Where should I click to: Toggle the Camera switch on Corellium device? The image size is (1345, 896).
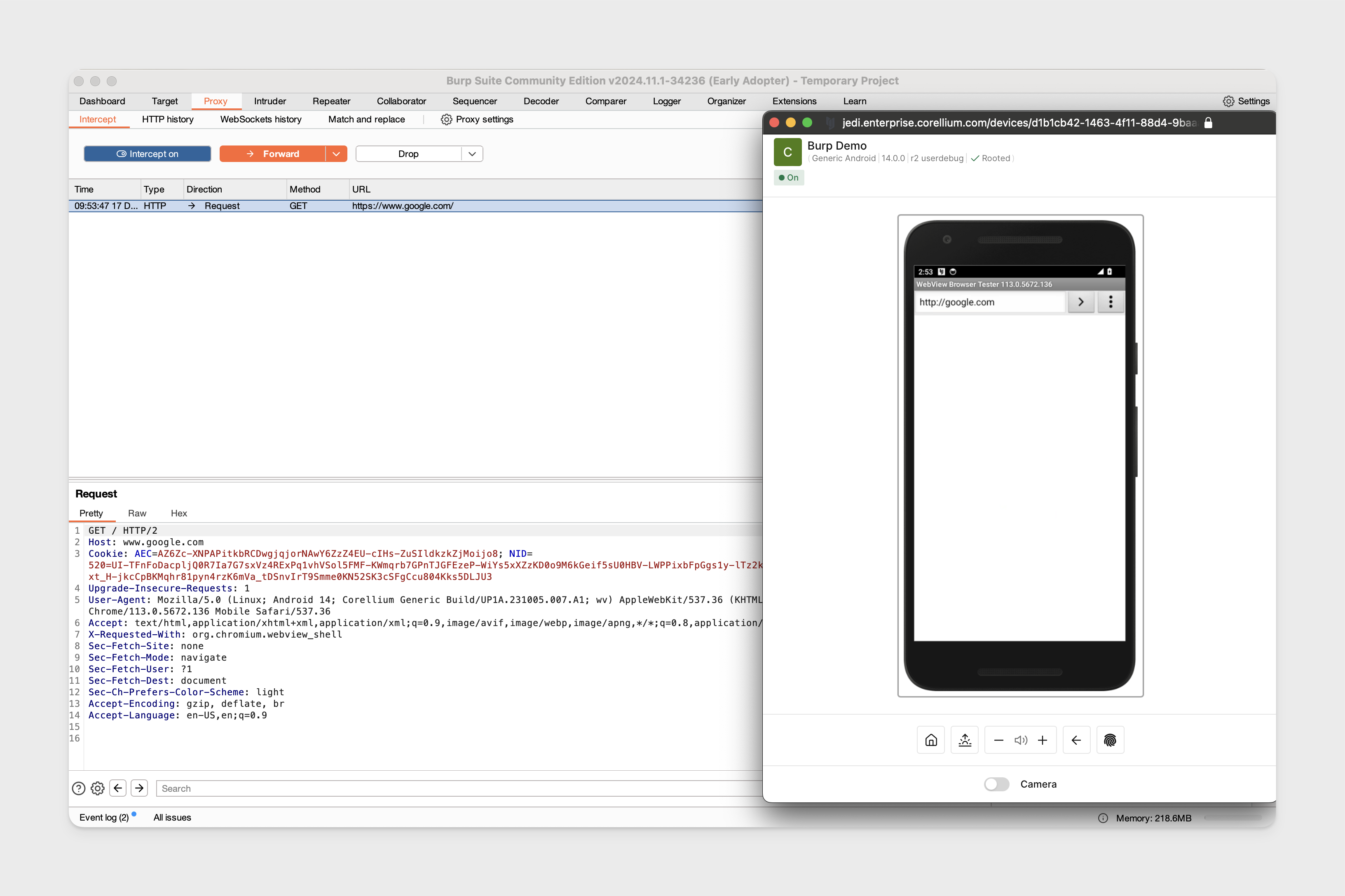point(996,783)
